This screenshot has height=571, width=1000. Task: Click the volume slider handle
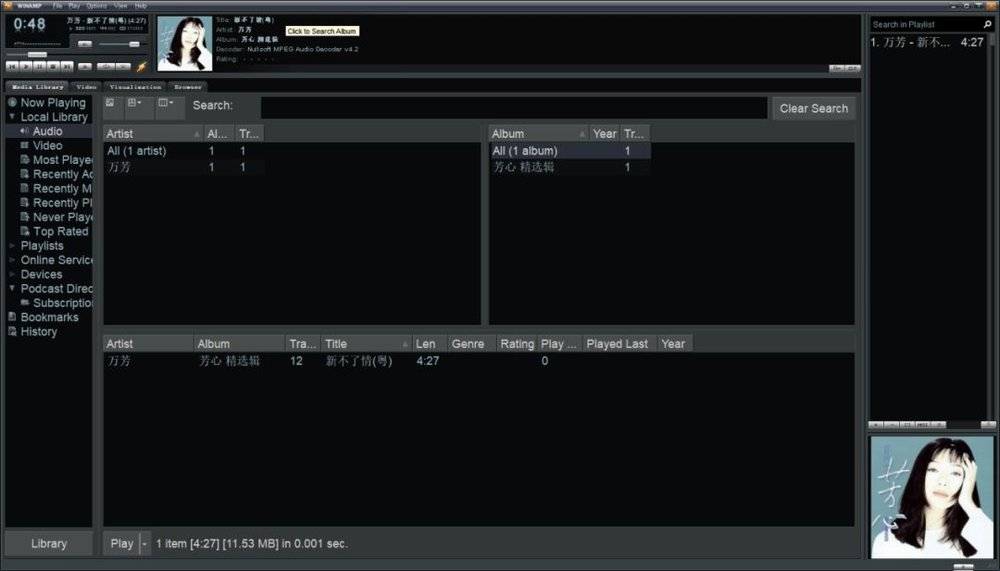[134, 44]
